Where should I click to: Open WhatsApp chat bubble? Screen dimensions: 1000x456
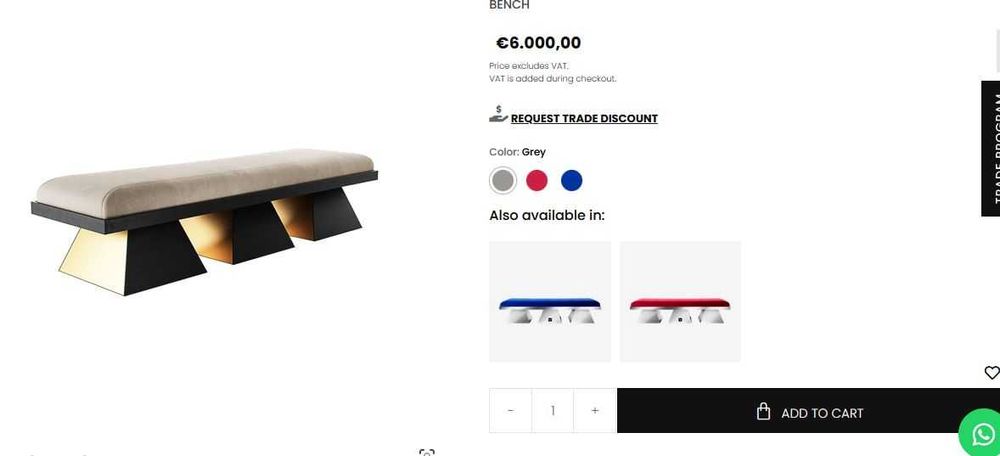pyautogui.click(x=980, y=433)
